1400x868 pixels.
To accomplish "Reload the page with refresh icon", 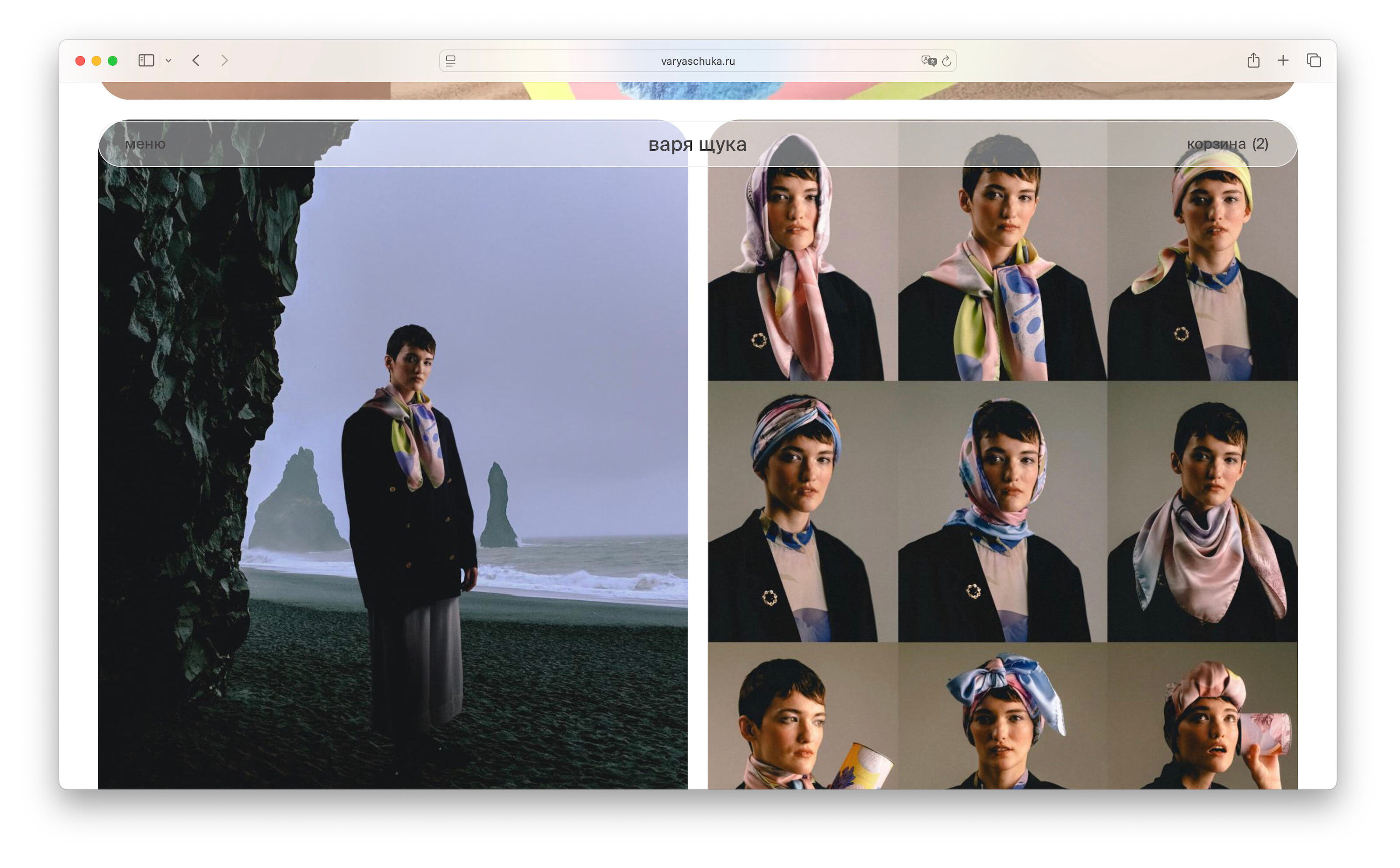I will point(947,61).
